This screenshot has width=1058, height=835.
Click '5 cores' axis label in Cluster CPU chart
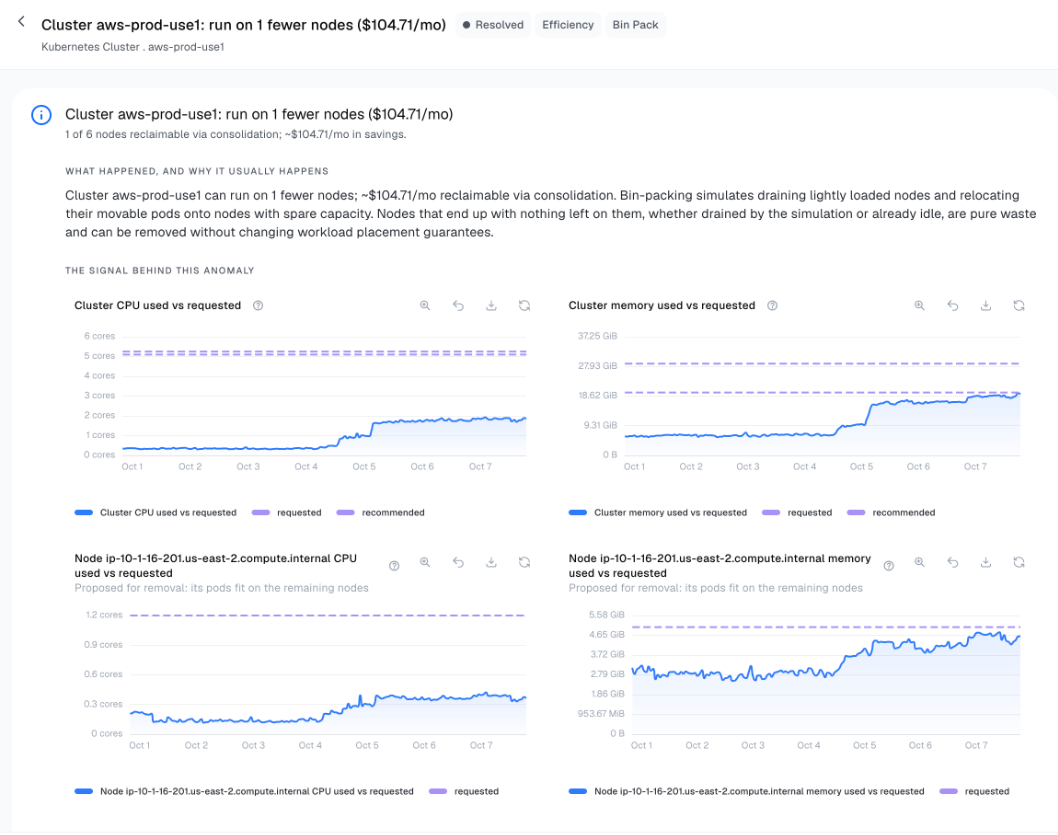[99, 355]
